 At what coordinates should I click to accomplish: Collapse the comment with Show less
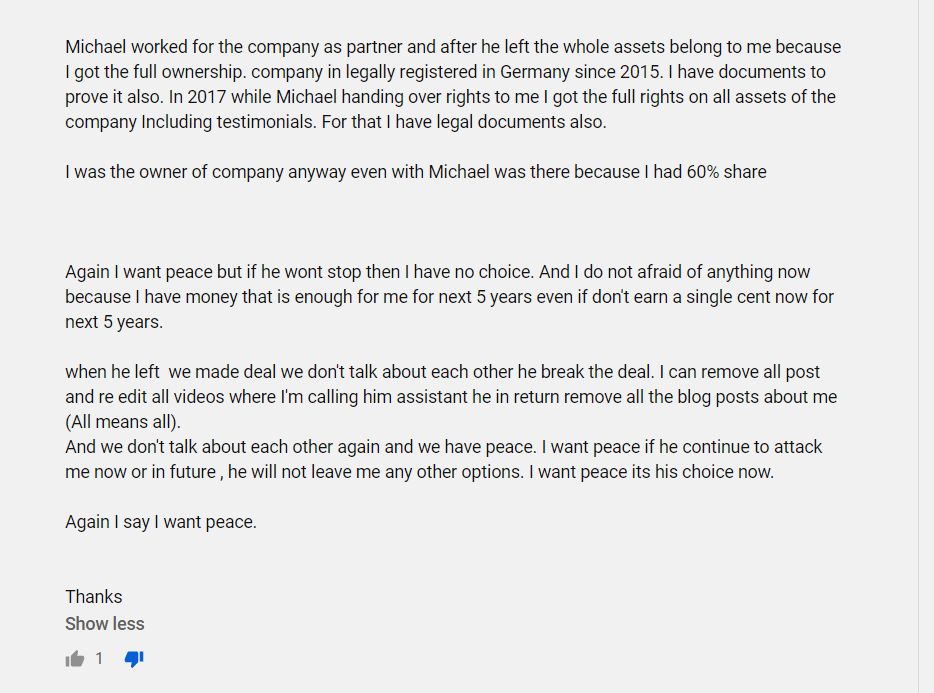click(x=105, y=624)
